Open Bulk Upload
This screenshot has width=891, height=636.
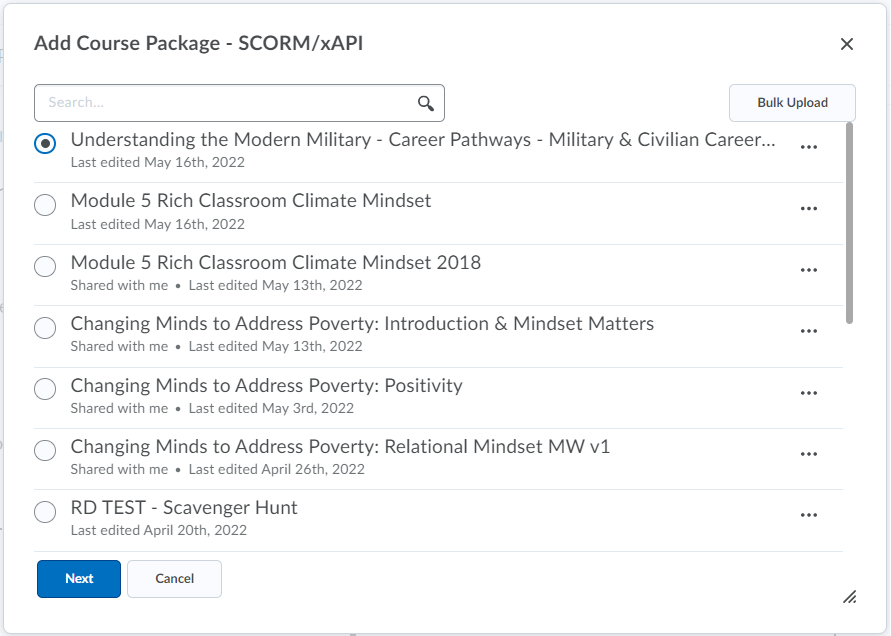pyautogui.click(x=792, y=103)
